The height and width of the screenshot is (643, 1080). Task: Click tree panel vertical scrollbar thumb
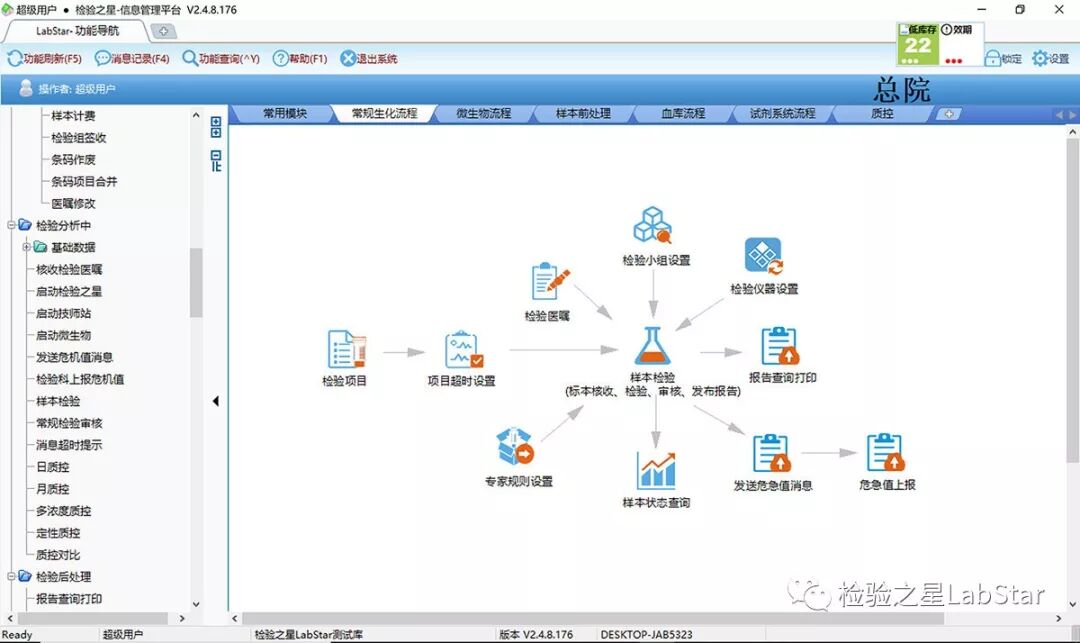click(x=196, y=282)
